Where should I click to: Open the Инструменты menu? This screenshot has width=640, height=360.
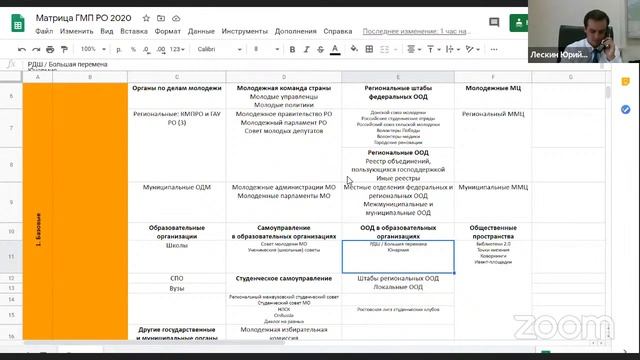tap(244, 31)
